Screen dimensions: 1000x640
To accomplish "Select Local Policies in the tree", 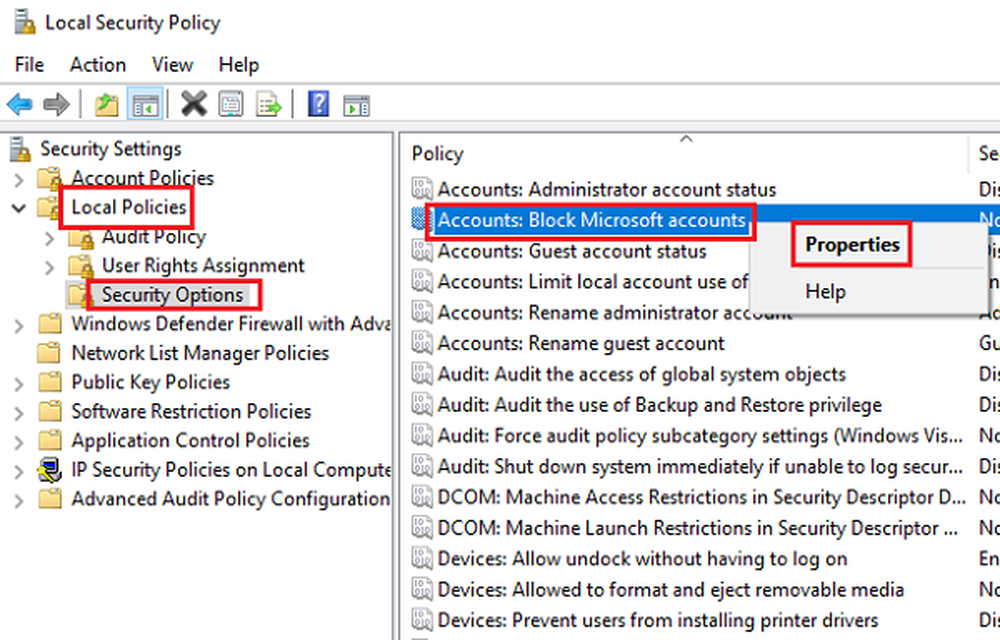I will tap(129, 207).
